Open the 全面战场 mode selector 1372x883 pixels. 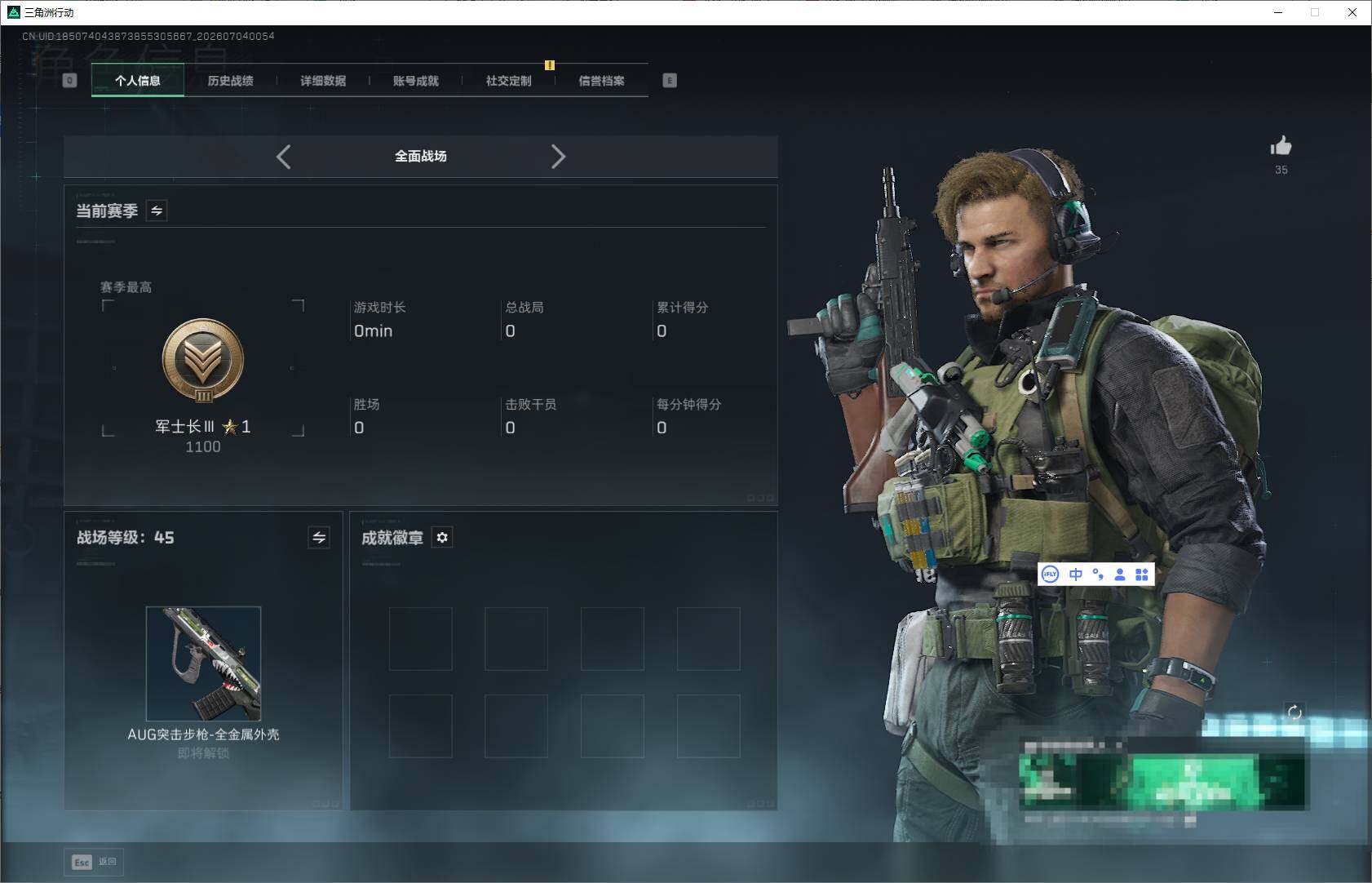coord(421,156)
